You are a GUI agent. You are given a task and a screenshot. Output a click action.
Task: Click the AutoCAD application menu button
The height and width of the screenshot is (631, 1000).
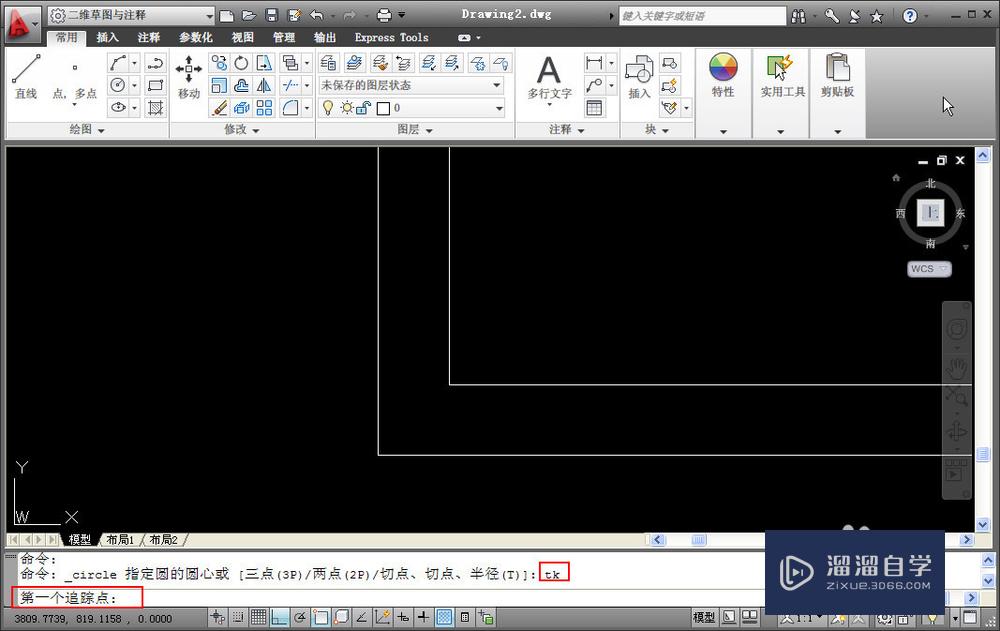click(20, 24)
